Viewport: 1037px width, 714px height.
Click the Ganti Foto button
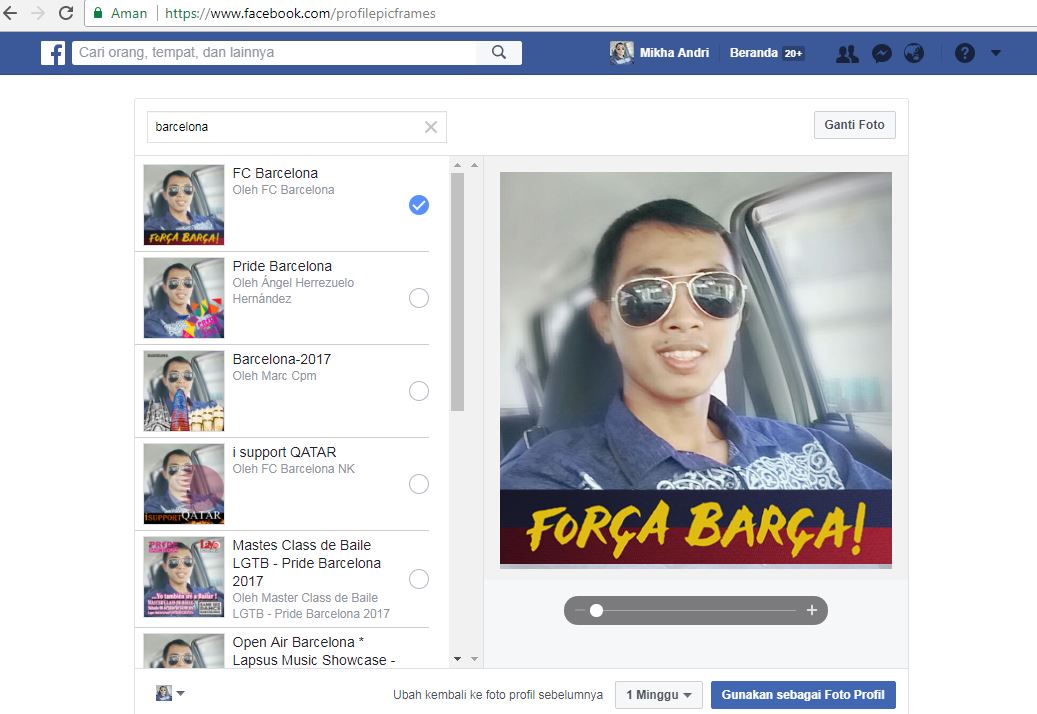click(854, 125)
